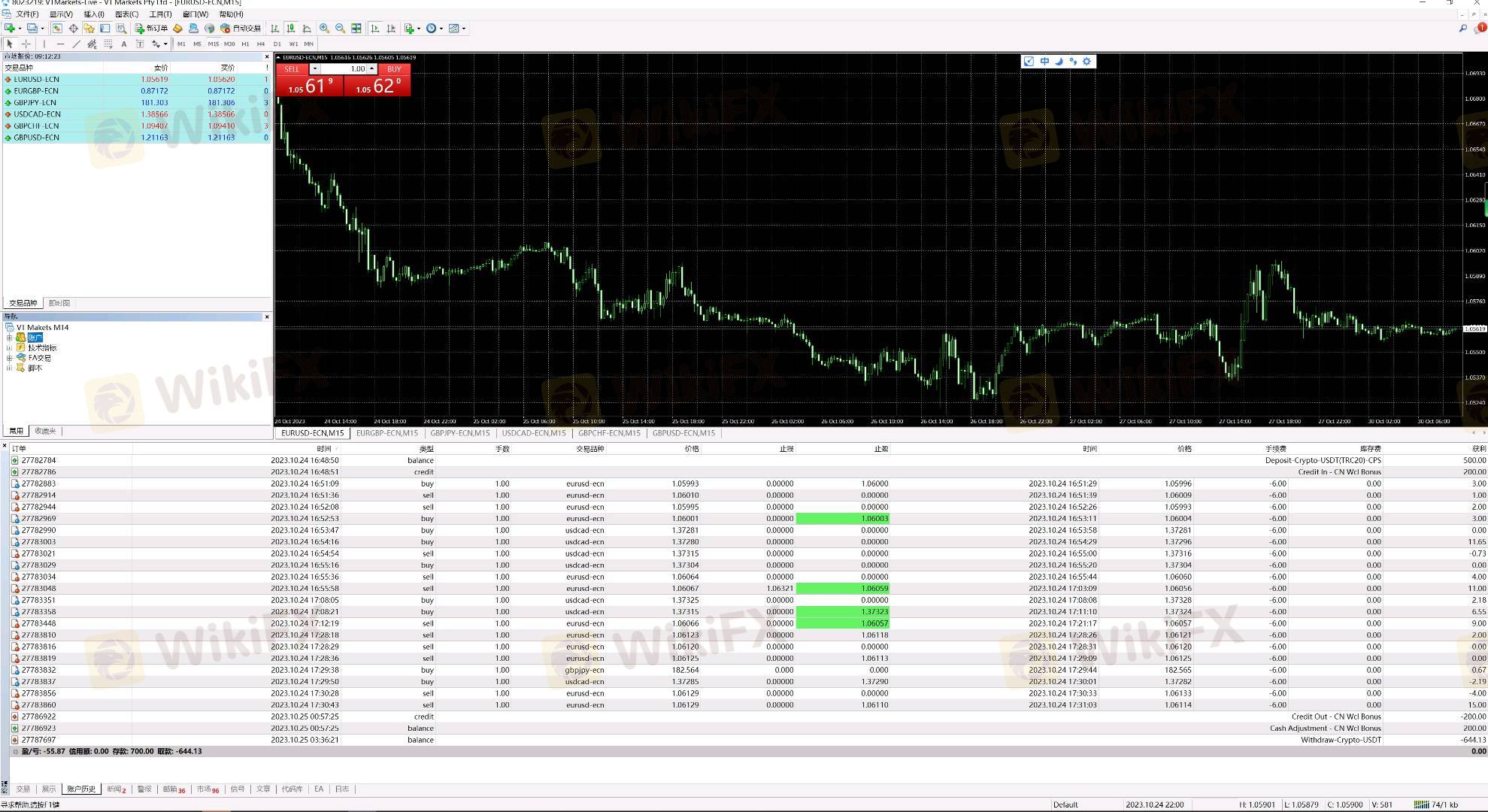Toggle the Navigator star-folder icon

[89, 29]
